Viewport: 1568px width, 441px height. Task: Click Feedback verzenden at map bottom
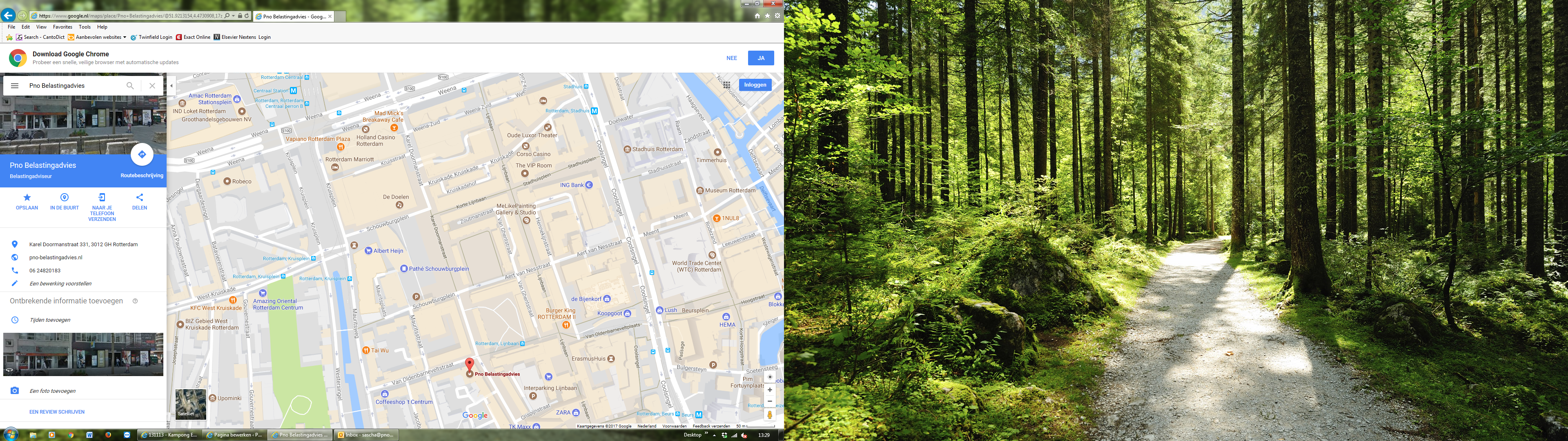coord(711,426)
